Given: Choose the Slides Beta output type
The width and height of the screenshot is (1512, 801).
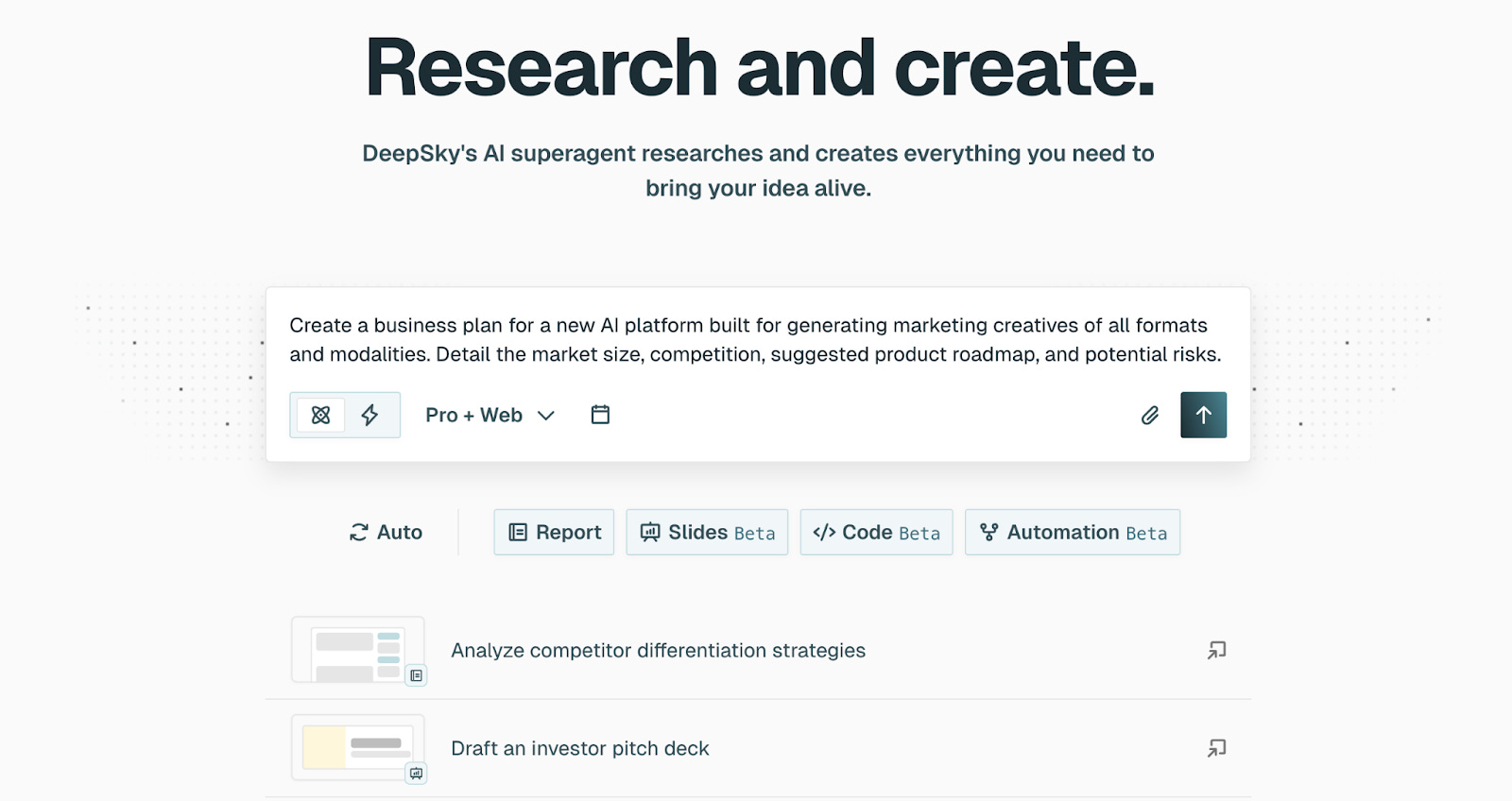Looking at the screenshot, I should 707,532.
